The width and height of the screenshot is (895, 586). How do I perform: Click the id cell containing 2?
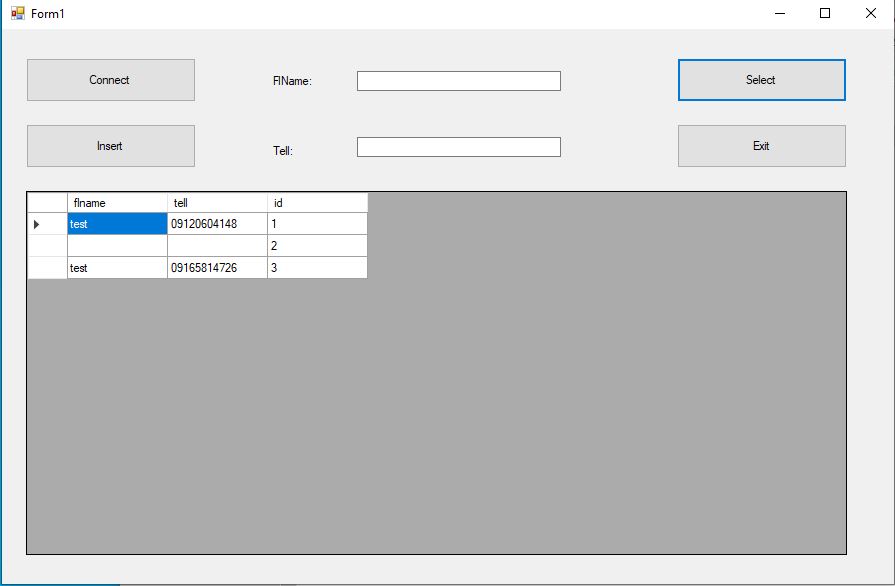click(317, 246)
